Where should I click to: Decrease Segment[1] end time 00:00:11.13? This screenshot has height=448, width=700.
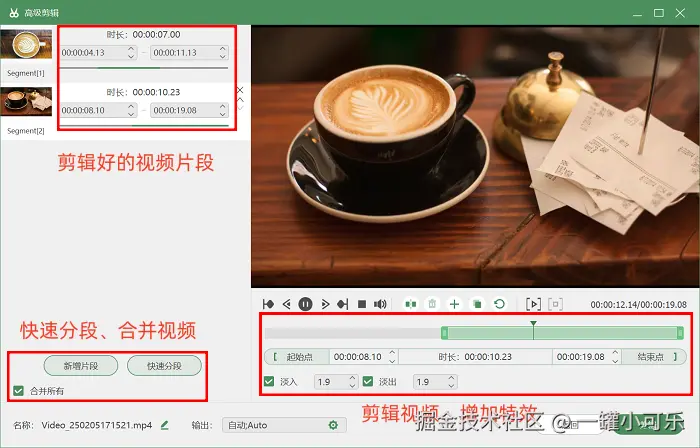223,56
